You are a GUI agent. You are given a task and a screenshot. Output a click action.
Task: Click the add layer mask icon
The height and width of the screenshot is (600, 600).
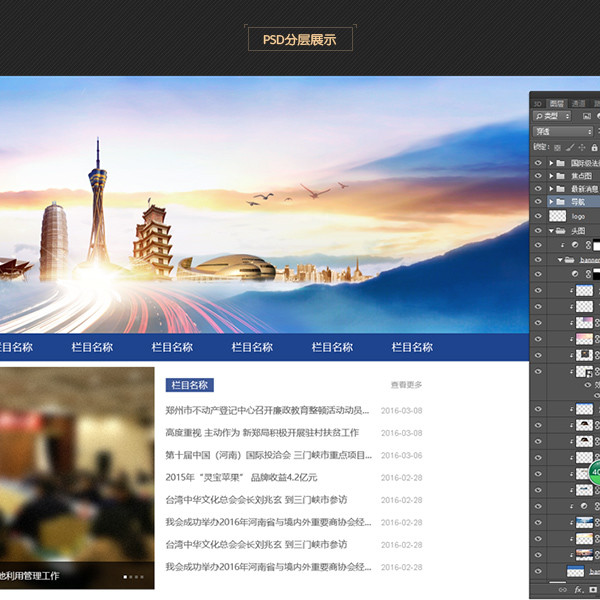(593, 590)
